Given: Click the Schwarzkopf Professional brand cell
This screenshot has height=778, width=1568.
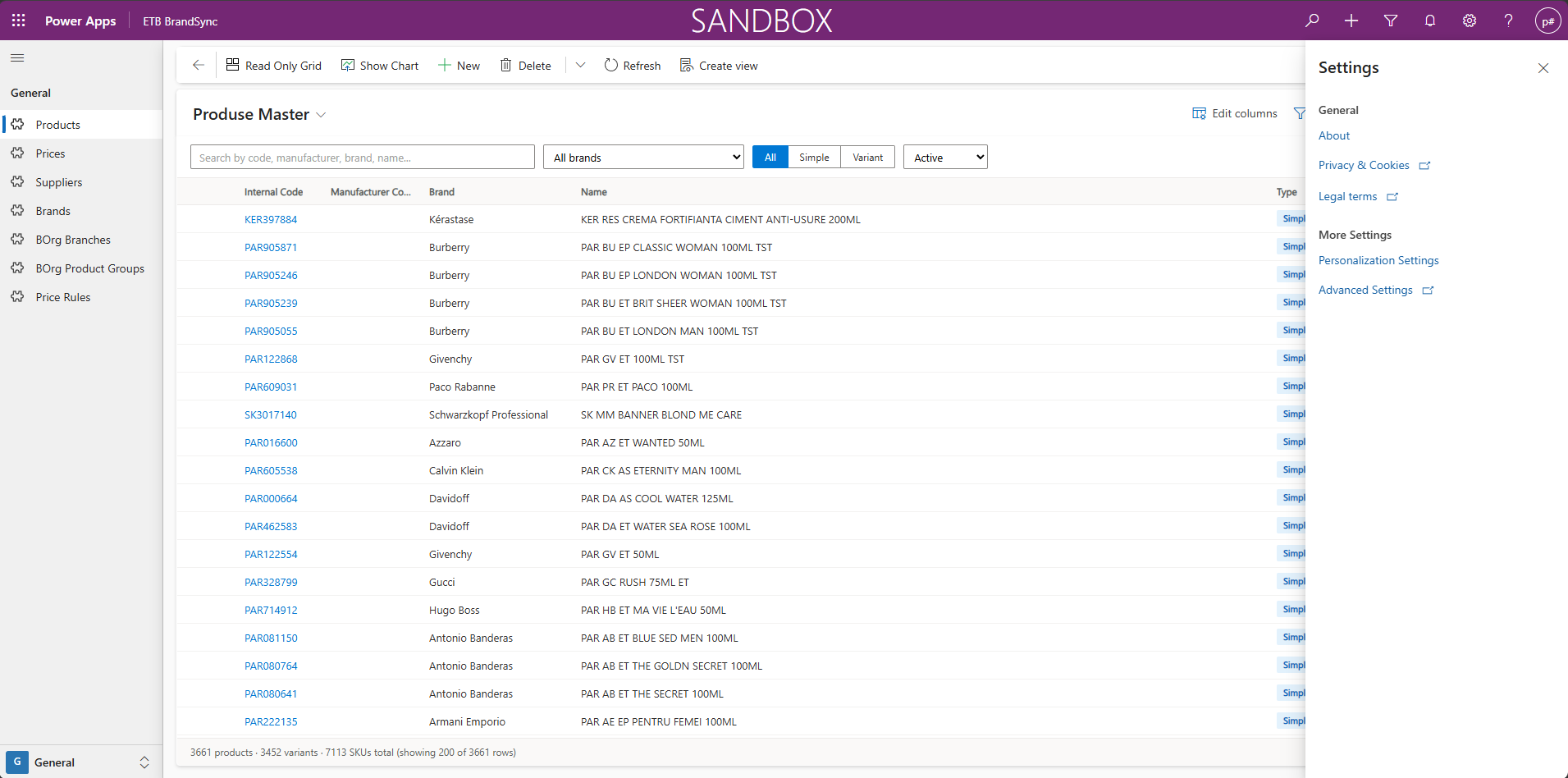Looking at the screenshot, I should tap(488, 415).
